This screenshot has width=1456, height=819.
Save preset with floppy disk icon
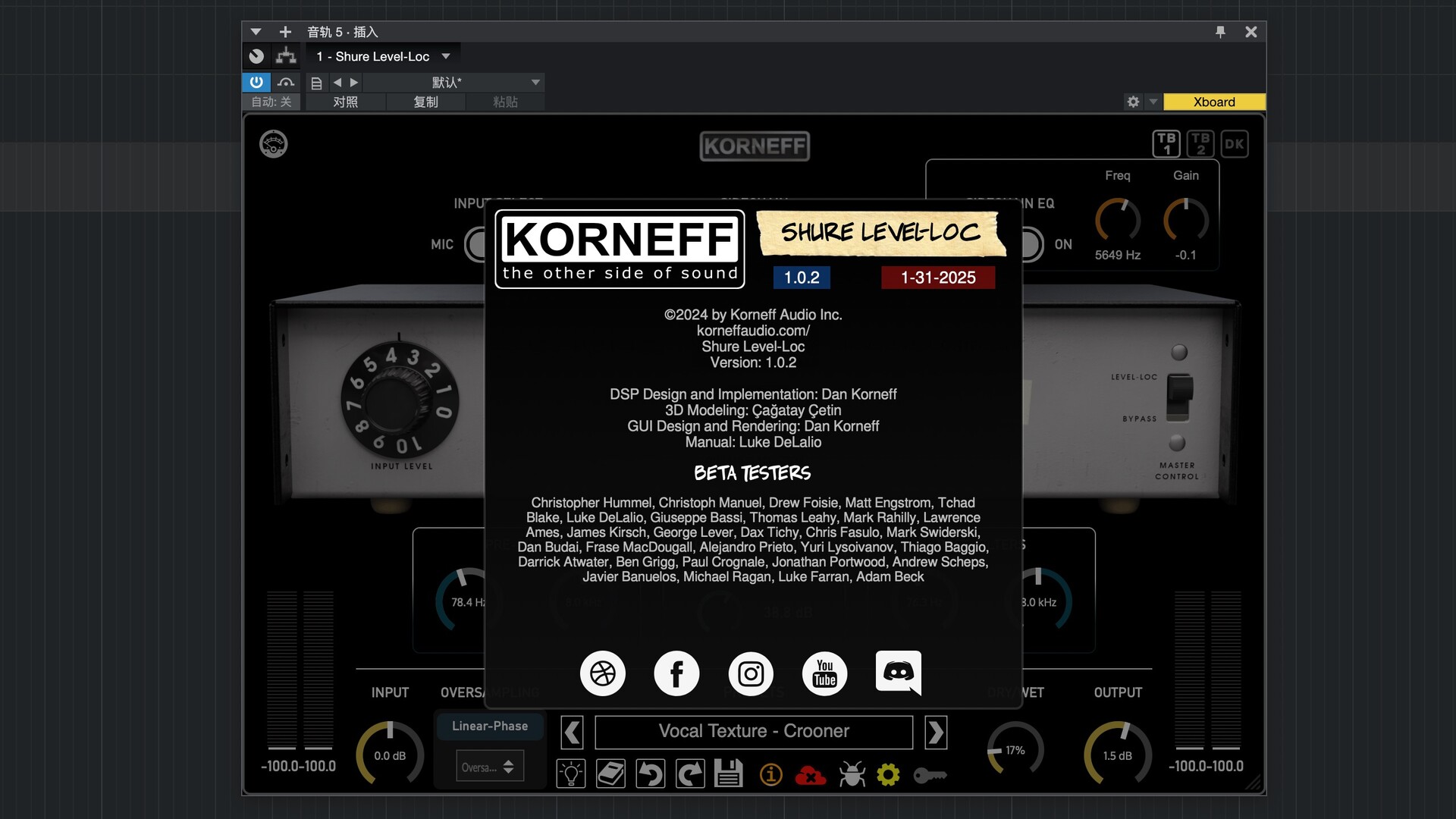729,774
